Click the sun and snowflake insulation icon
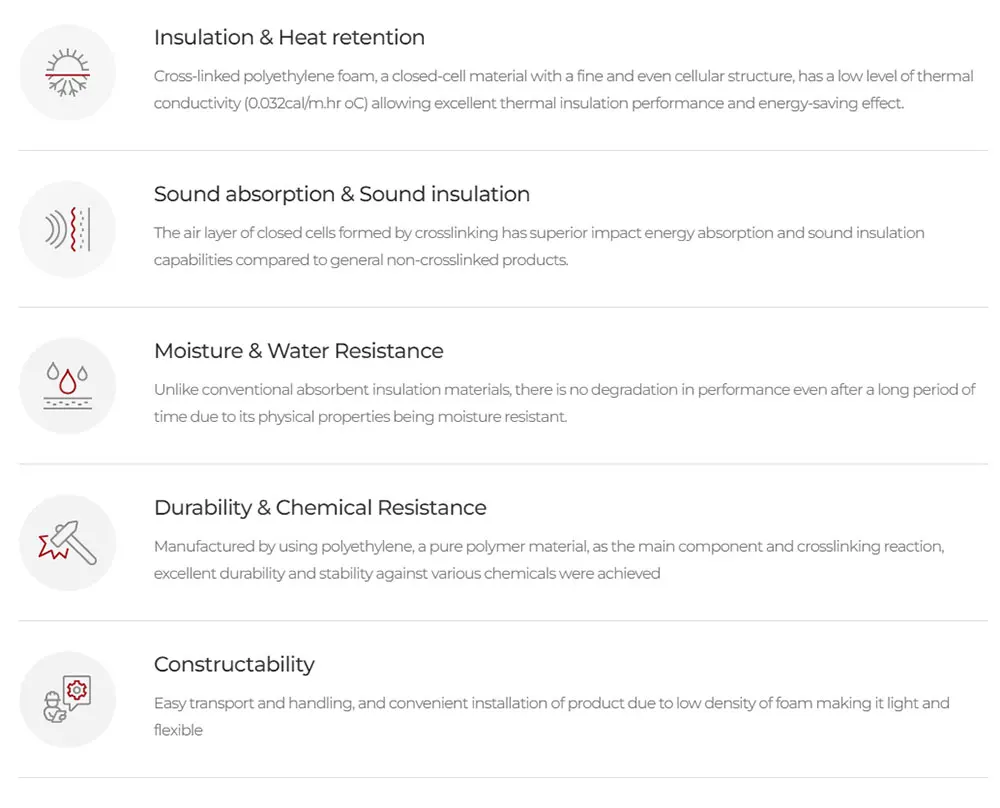1000x808 pixels. (68, 72)
